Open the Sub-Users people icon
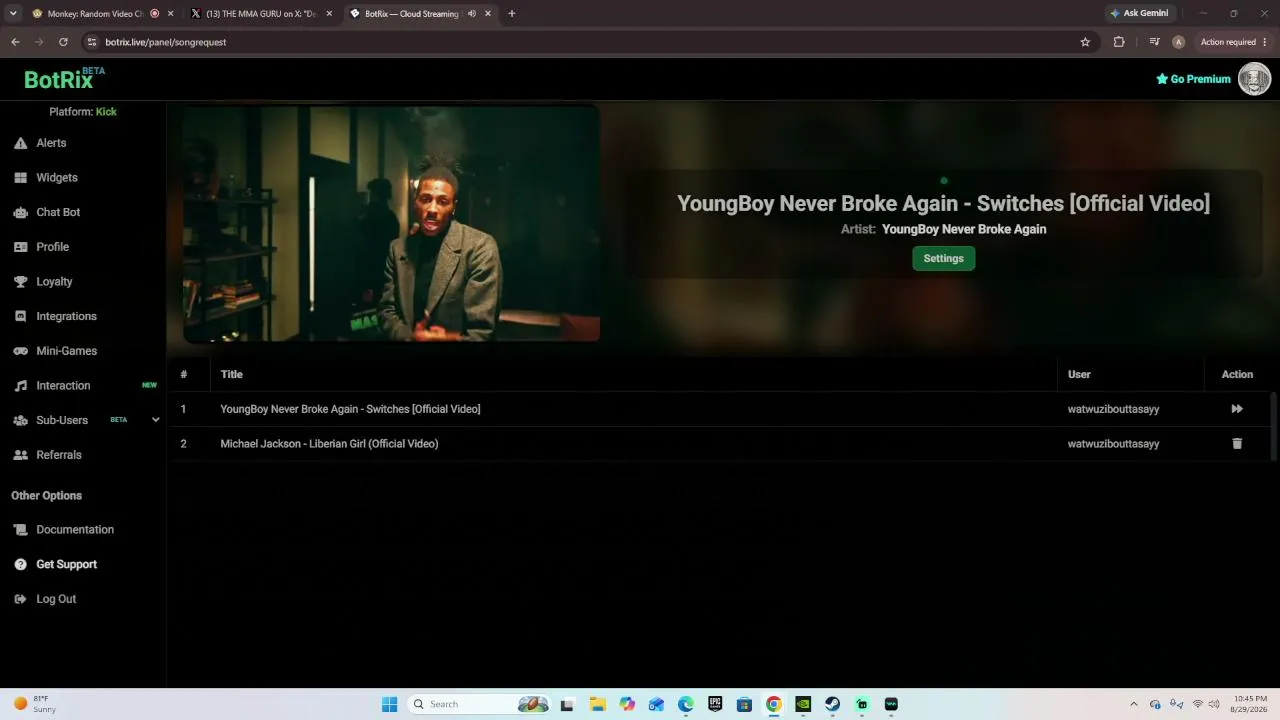Viewport: 1280px width, 720px height. pos(20,420)
